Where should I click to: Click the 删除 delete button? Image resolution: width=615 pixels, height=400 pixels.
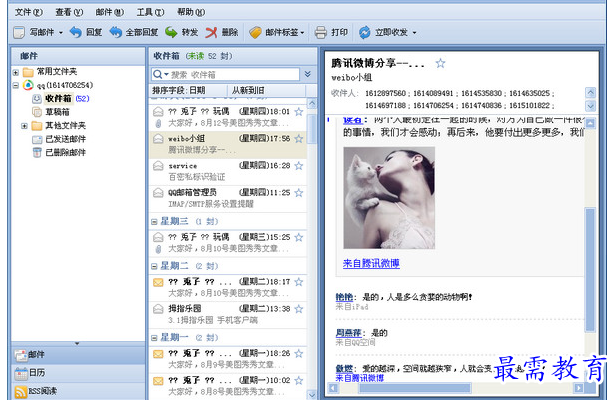pos(222,32)
